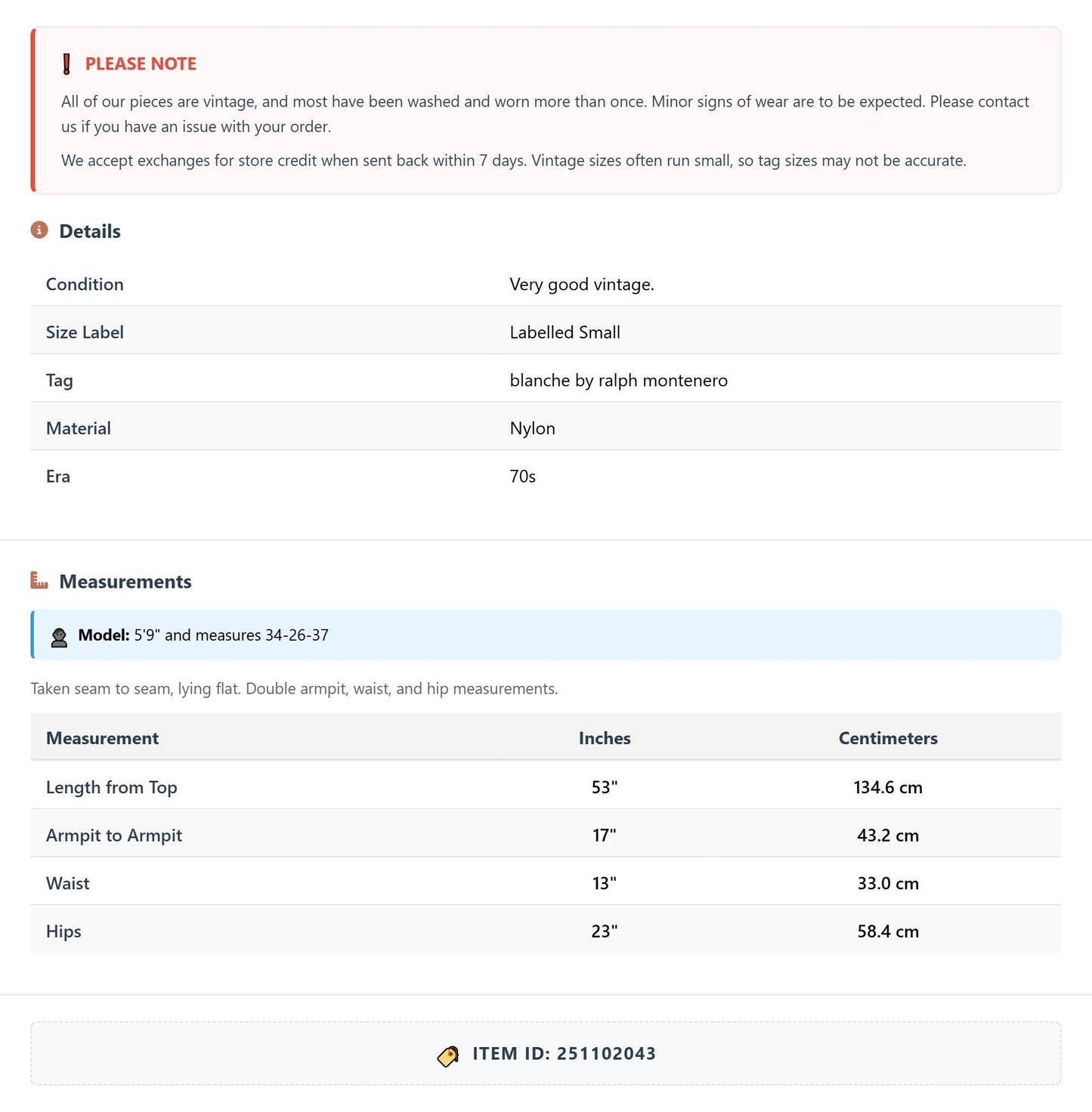Select the Condition row value Very good vintage
The width and height of the screenshot is (1092, 1112).
pos(582,284)
